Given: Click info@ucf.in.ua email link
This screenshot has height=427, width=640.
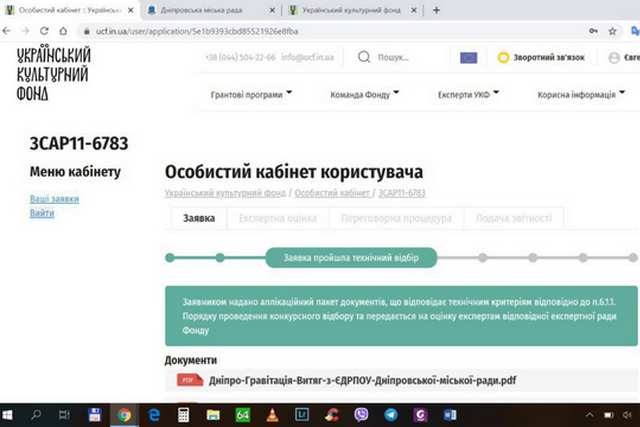Looking at the screenshot, I should [308, 57].
